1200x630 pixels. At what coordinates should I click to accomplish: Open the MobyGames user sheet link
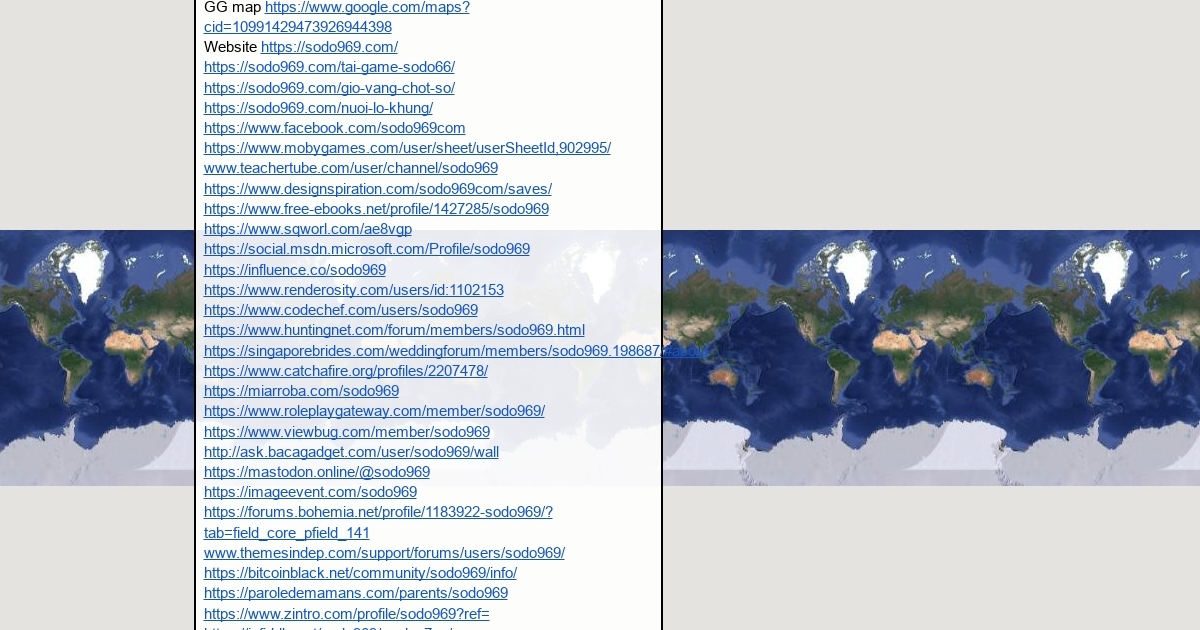pyautogui.click(x=407, y=148)
